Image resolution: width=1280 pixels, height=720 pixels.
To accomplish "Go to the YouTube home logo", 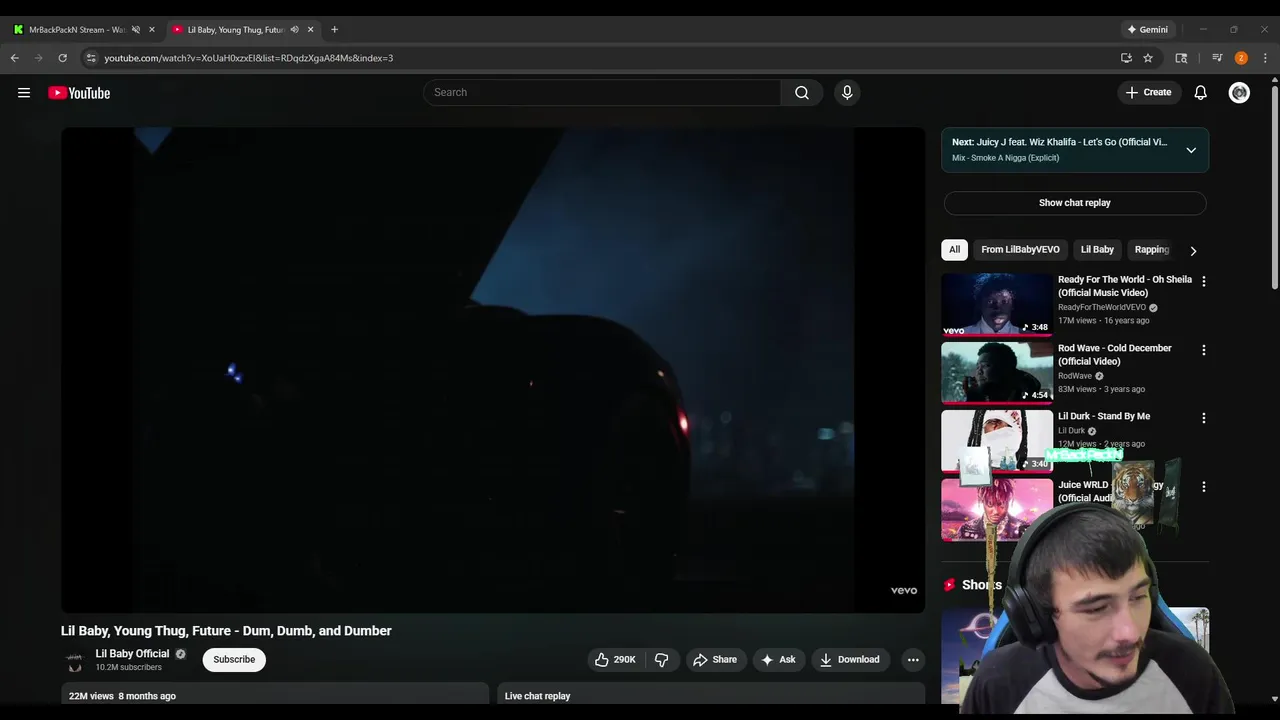I will pos(79,93).
